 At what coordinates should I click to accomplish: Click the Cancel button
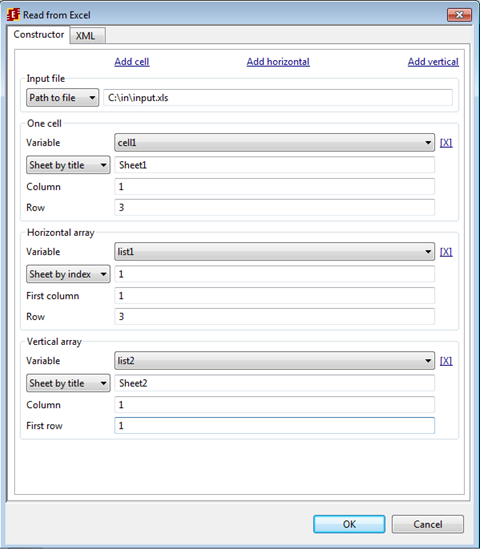click(x=428, y=524)
